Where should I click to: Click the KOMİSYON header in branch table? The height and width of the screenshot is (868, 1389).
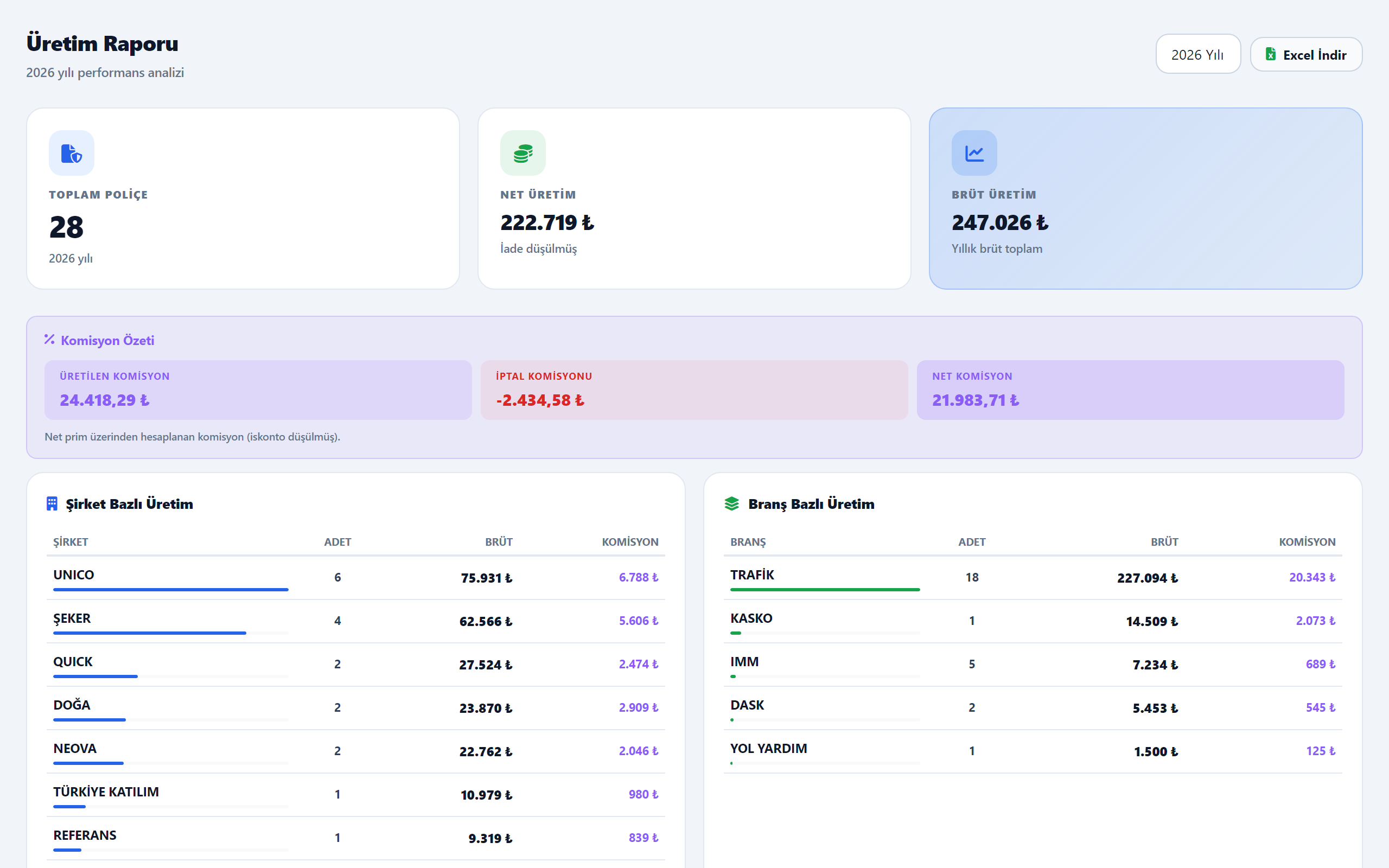[x=1307, y=542]
